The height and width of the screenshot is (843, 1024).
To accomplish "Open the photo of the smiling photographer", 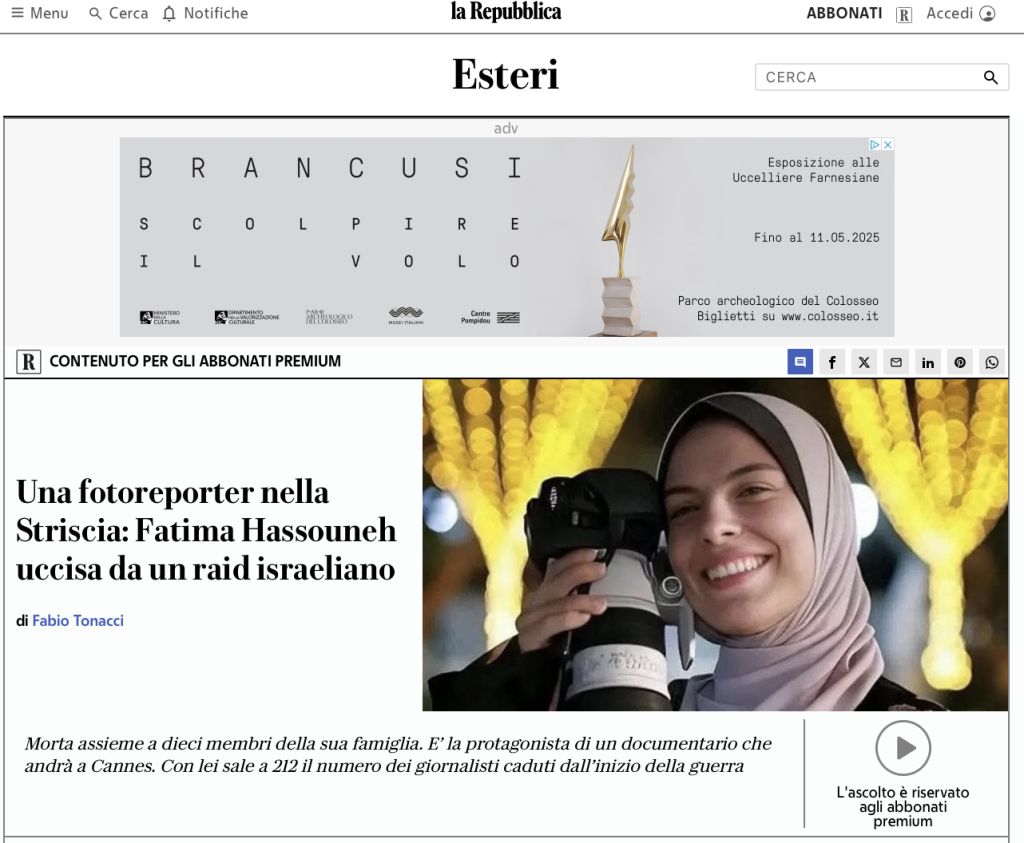I will (715, 545).
